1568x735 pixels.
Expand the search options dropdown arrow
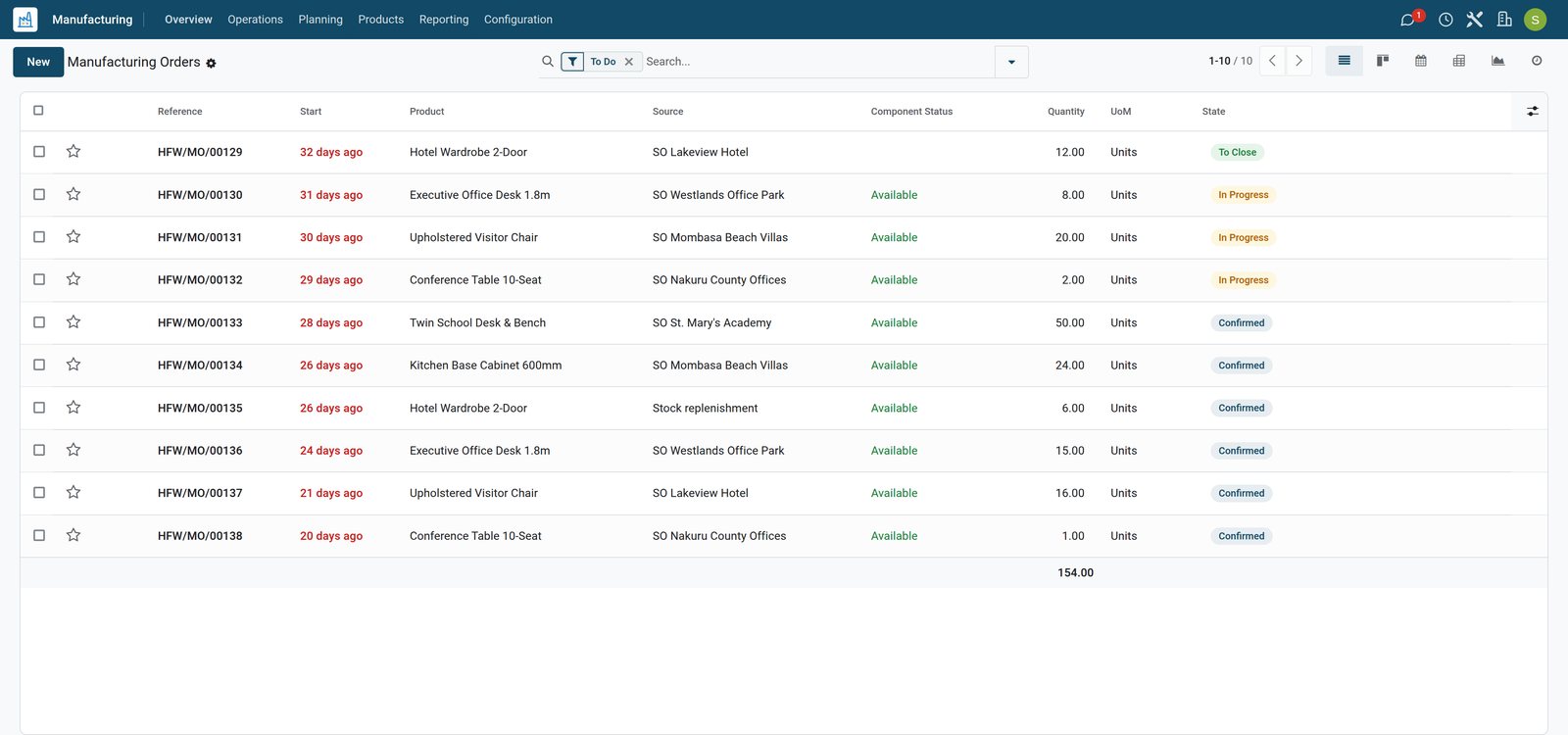click(1011, 62)
